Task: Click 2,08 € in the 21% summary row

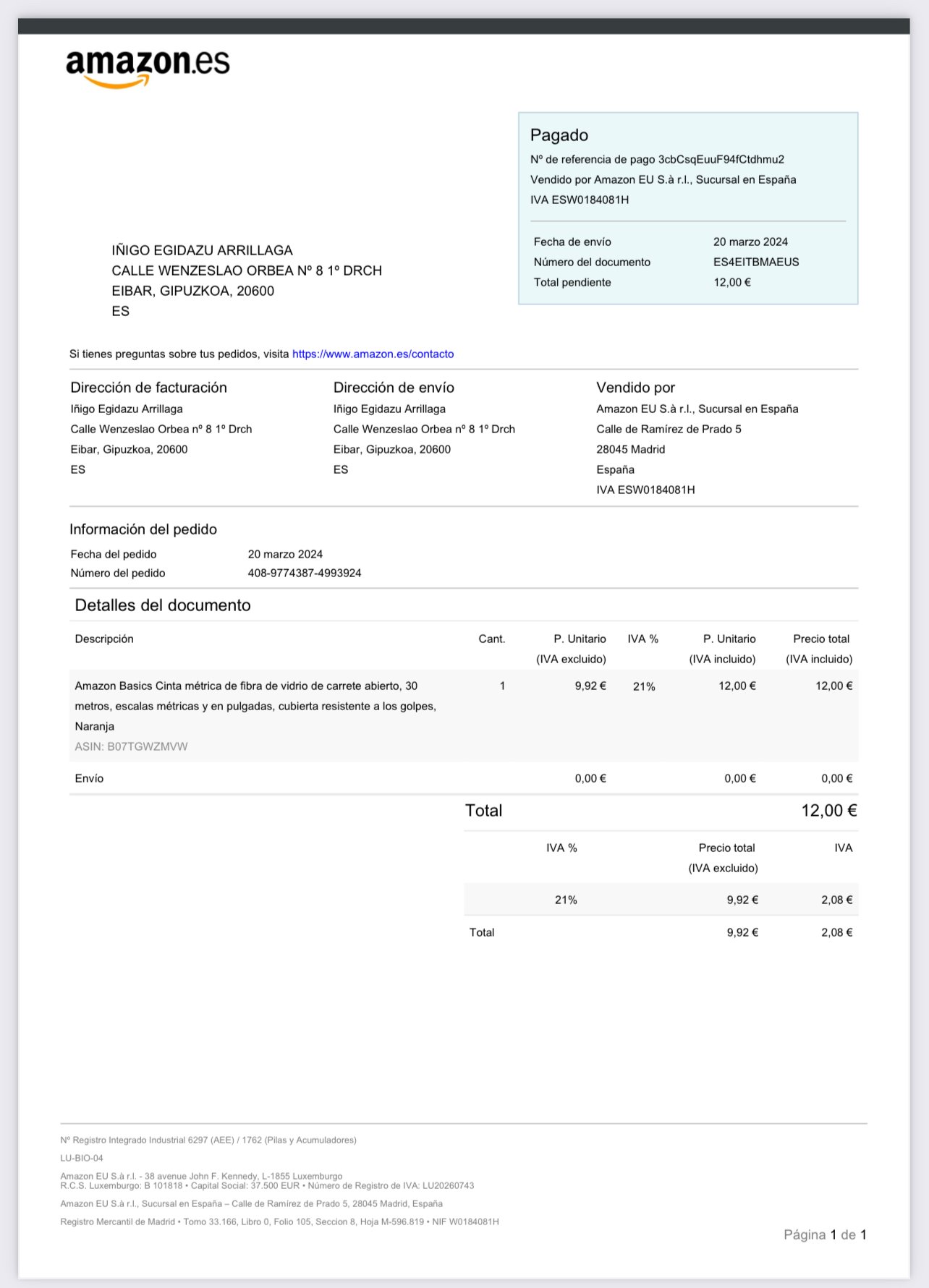Action: pos(836,900)
